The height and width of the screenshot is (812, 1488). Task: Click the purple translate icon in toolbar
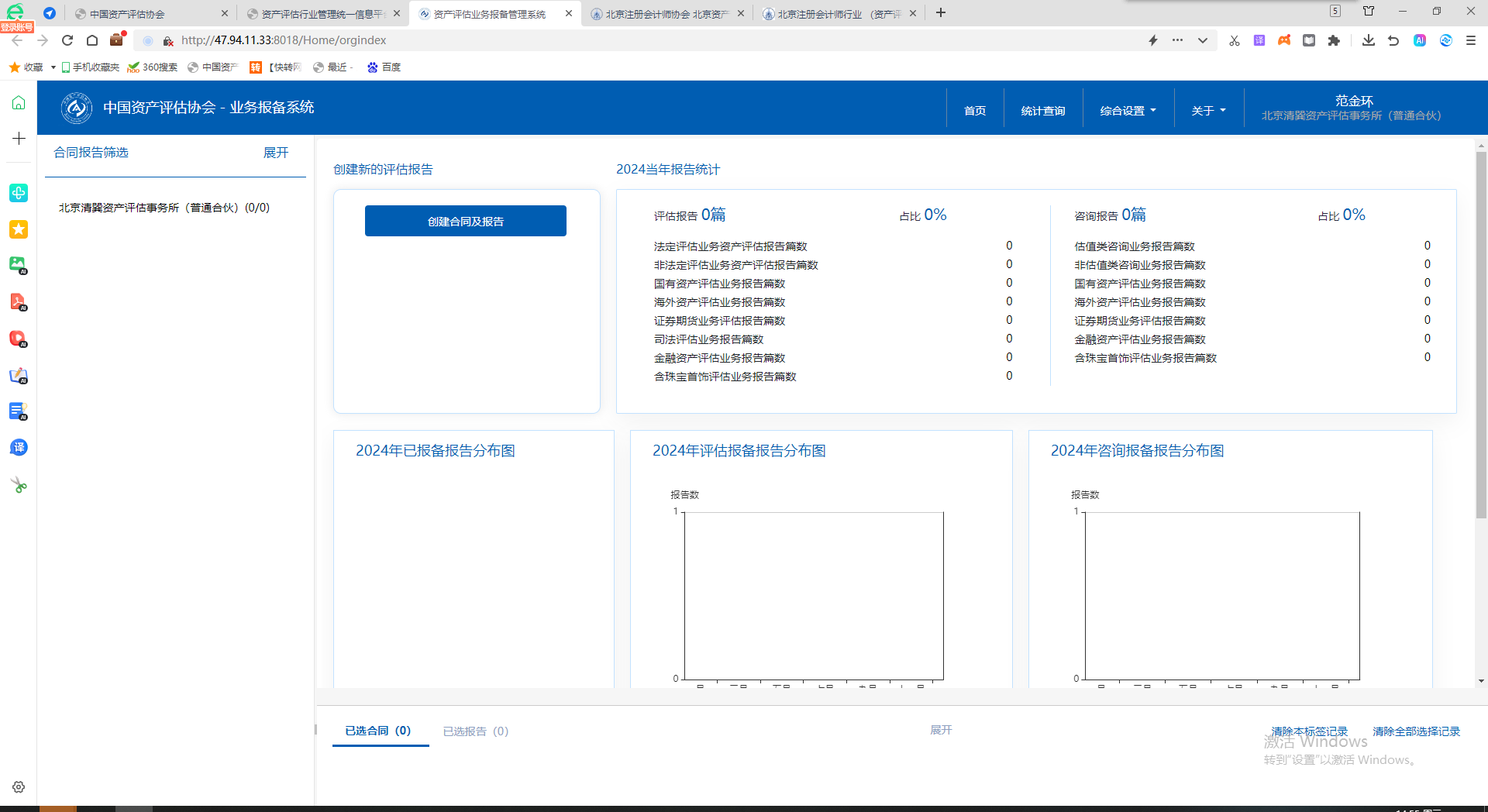click(x=1259, y=40)
